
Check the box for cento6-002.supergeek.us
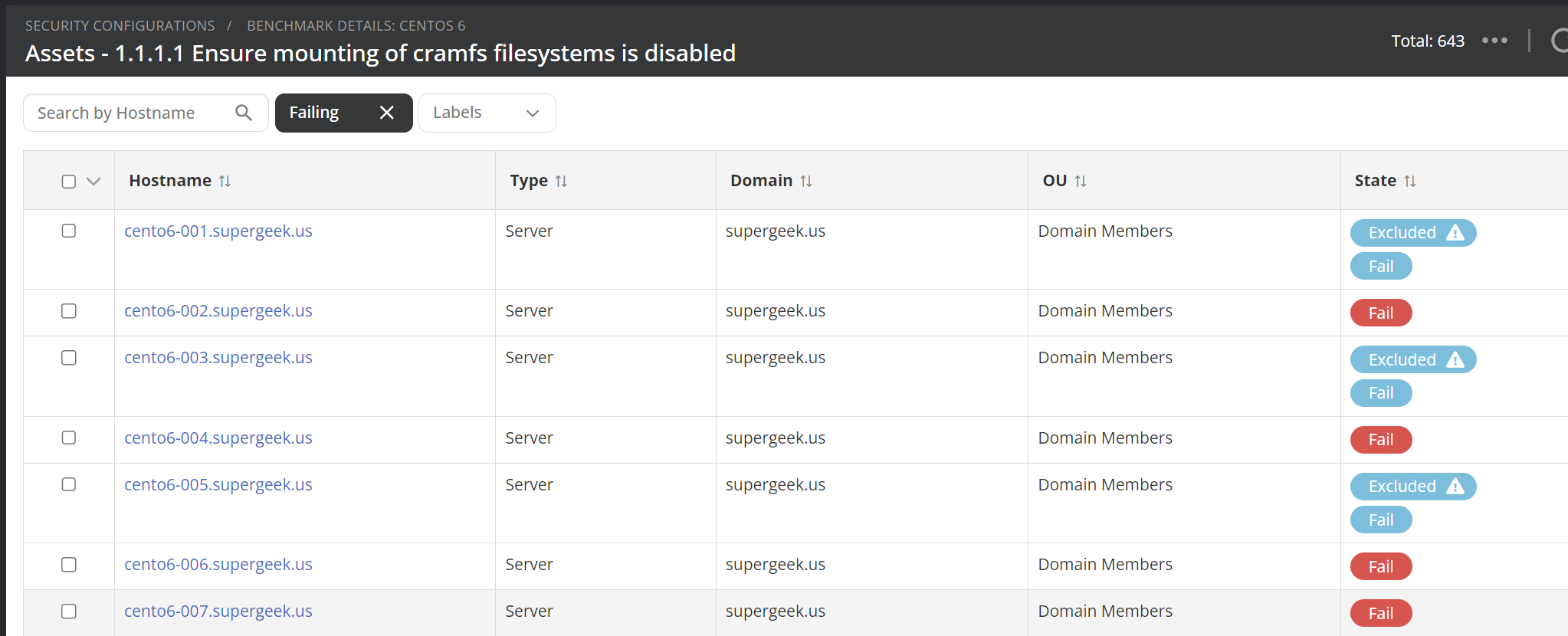(69, 311)
